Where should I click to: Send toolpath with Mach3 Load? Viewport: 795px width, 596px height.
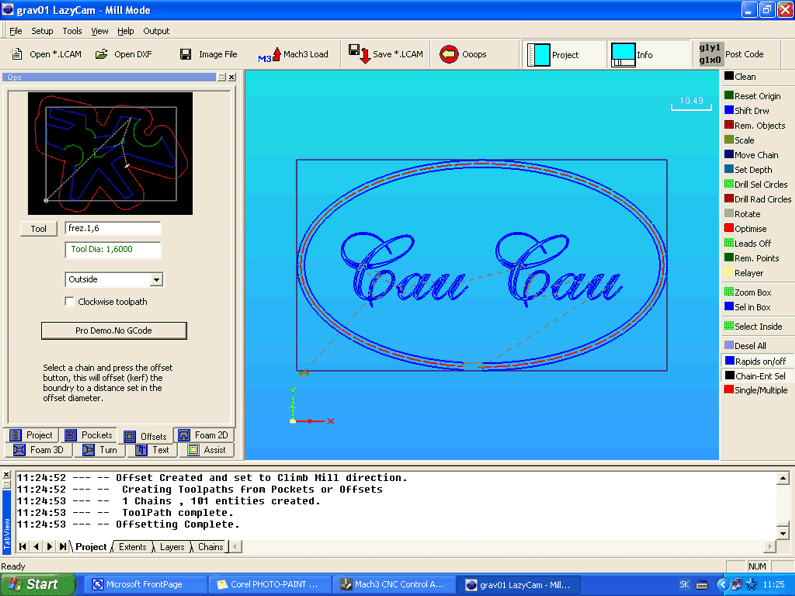[x=293, y=54]
